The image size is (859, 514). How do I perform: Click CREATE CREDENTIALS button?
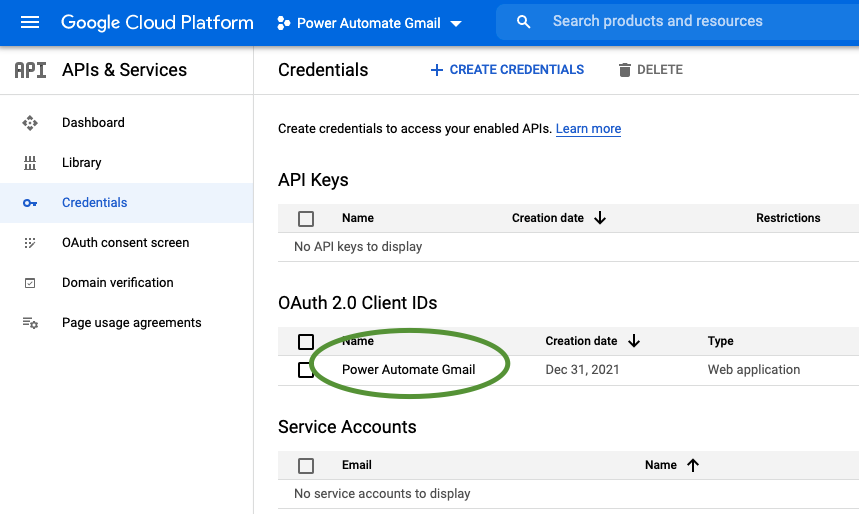(507, 70)
